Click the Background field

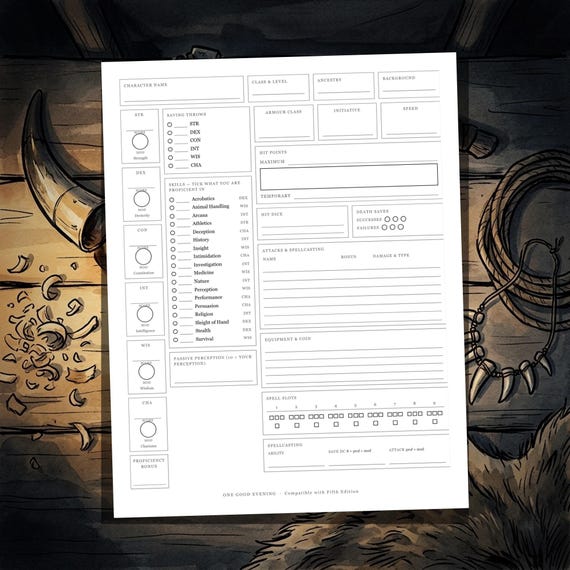click(409, 84)
